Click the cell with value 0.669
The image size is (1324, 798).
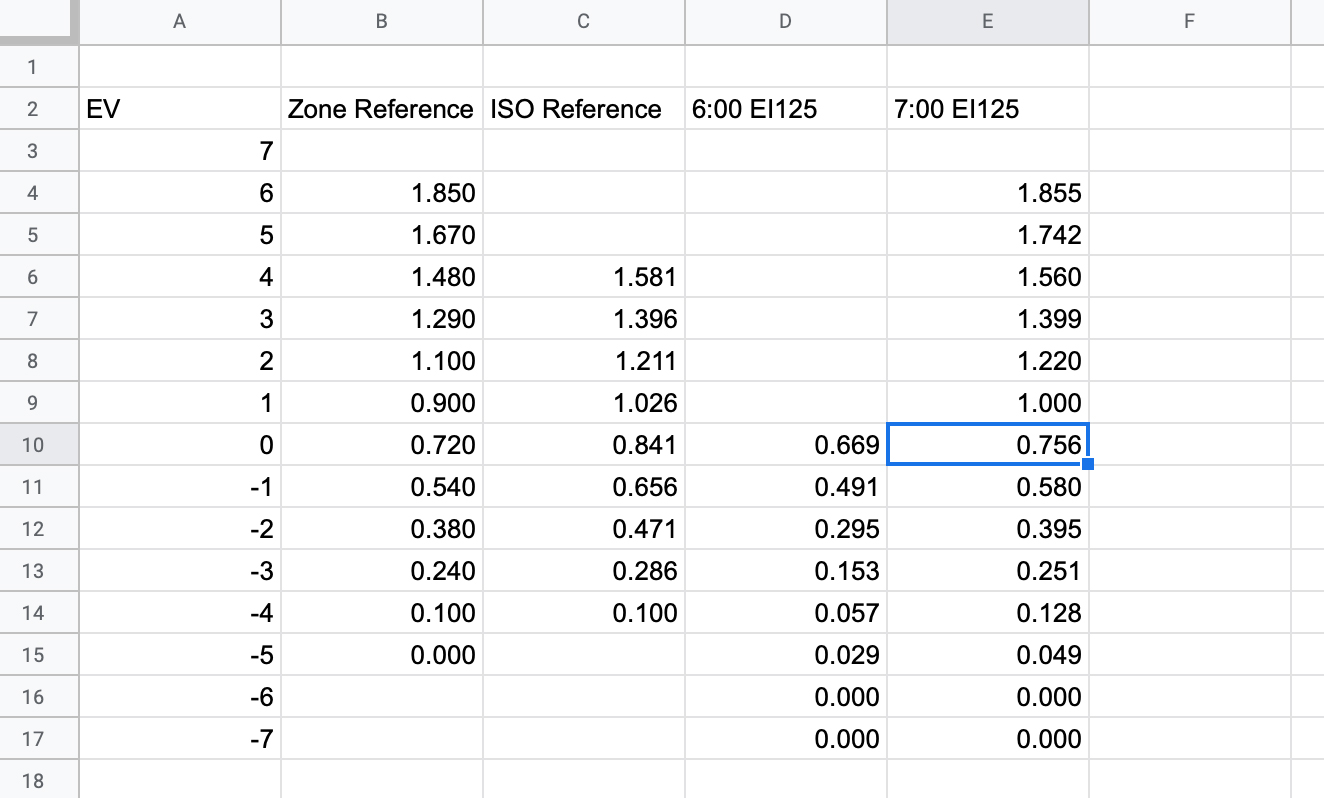pos(785,445)
